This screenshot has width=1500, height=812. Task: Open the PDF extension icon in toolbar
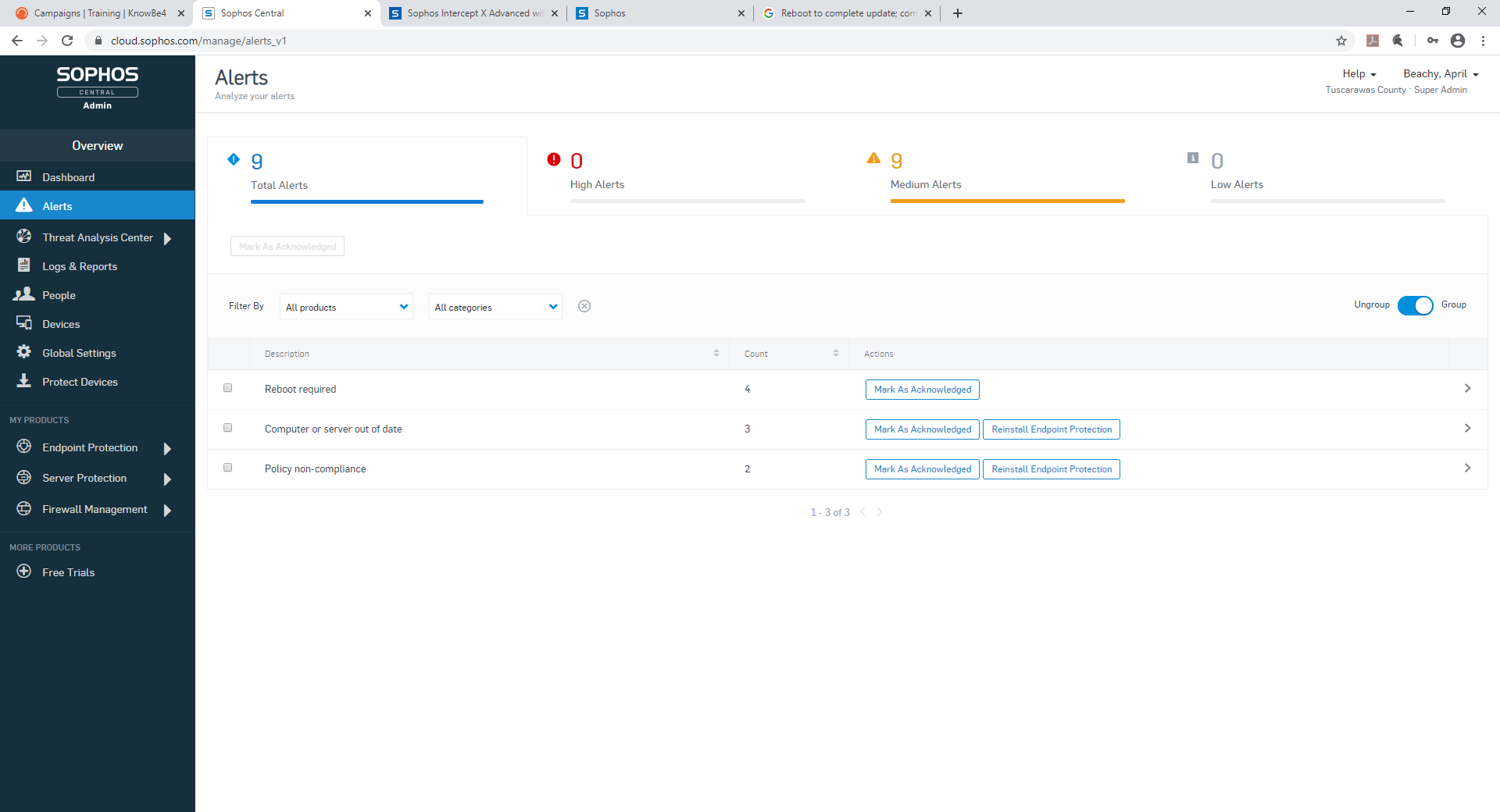pyautogui.click(x=1373, y=41)
